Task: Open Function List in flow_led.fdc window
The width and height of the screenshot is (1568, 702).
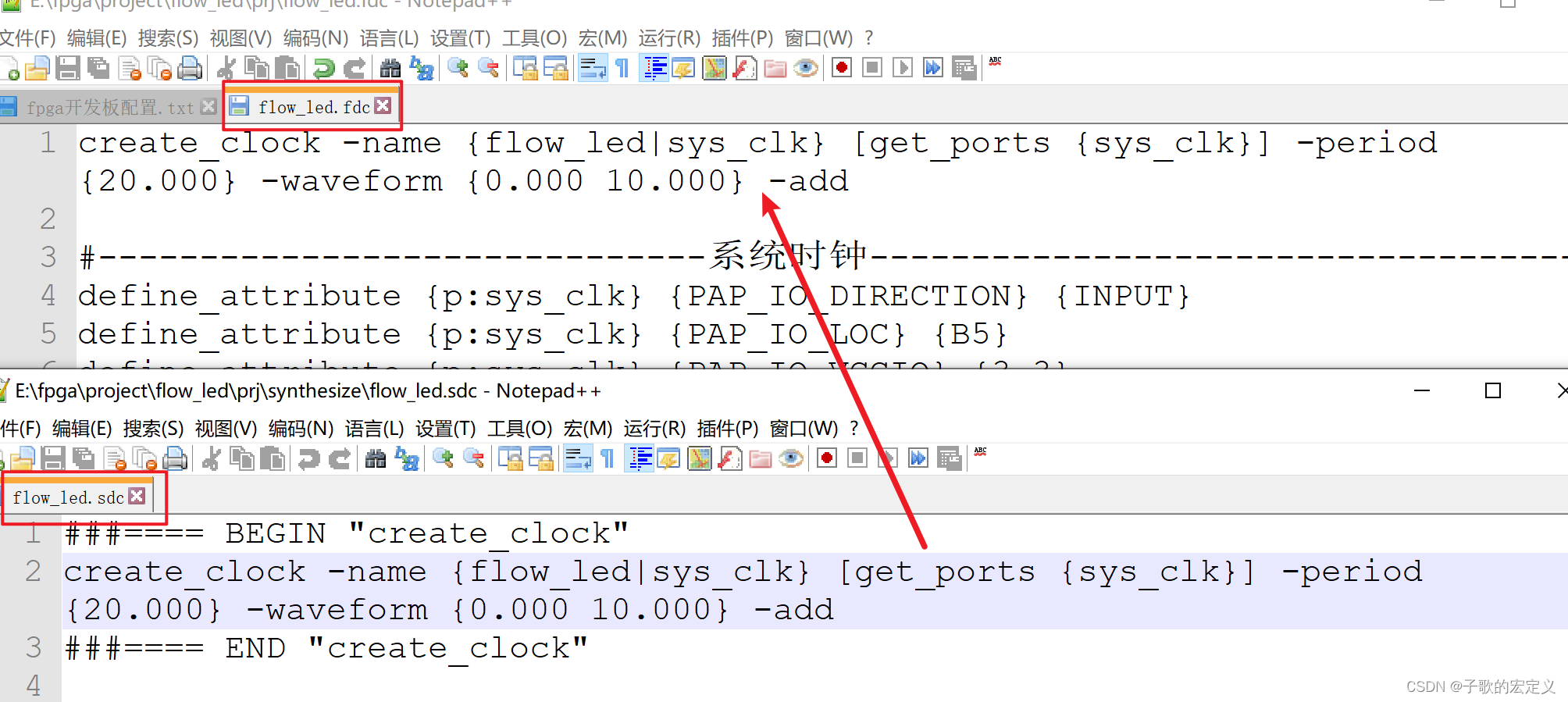Action: tap(745, 69)
